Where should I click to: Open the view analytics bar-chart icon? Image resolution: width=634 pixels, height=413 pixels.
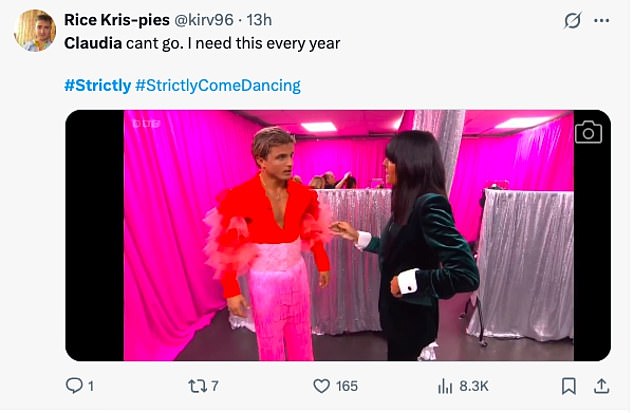(x=446, y=386)
